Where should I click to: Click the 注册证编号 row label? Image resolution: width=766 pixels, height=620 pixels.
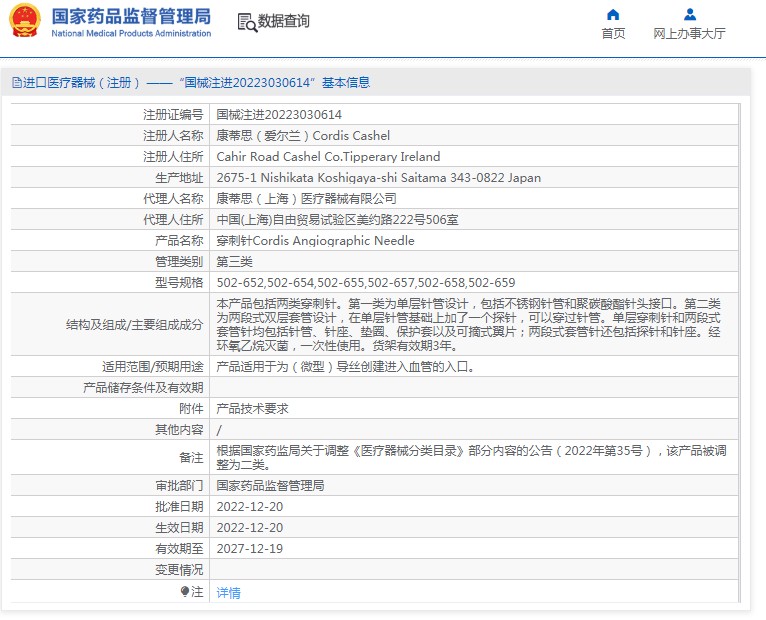(173, 115)
